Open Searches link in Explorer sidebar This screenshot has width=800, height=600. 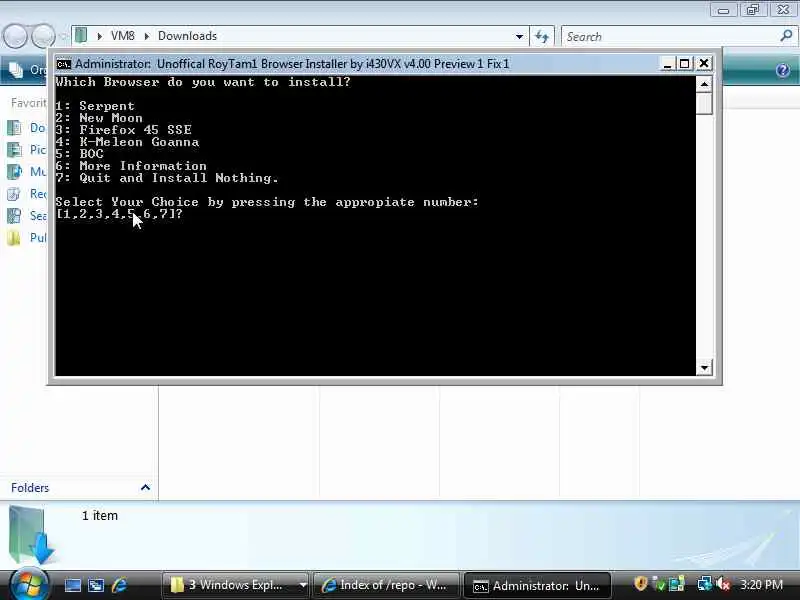[27, 216]
